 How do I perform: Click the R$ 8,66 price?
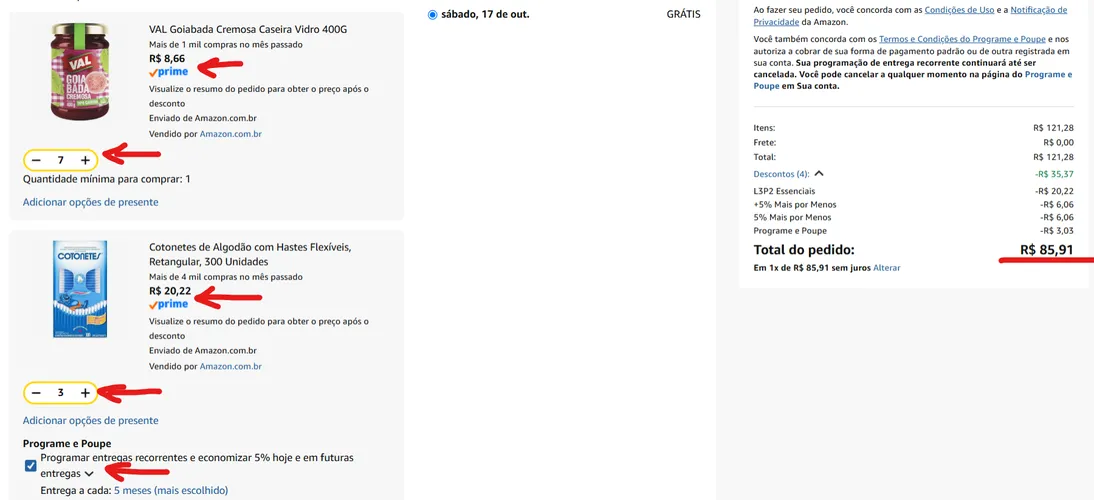[167, 59]
